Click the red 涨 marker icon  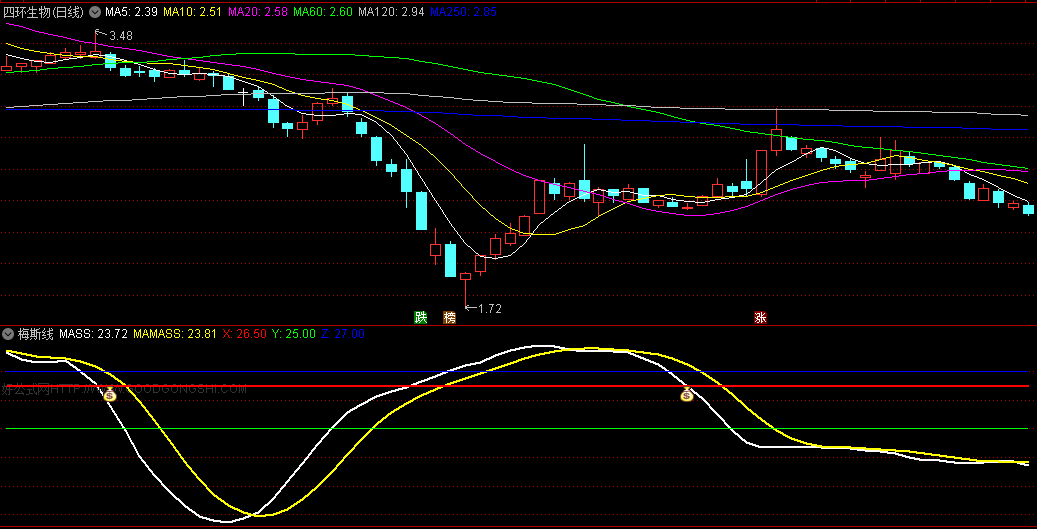point(761,318)
